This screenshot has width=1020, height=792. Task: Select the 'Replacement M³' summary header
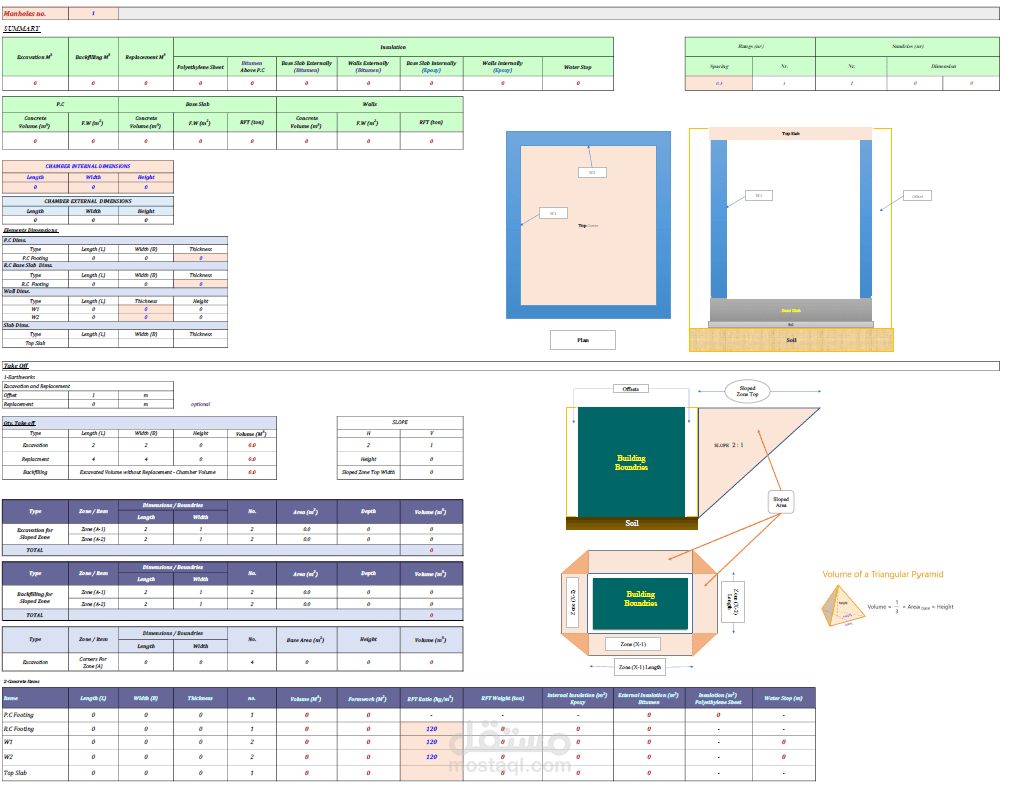click(146, 57)
